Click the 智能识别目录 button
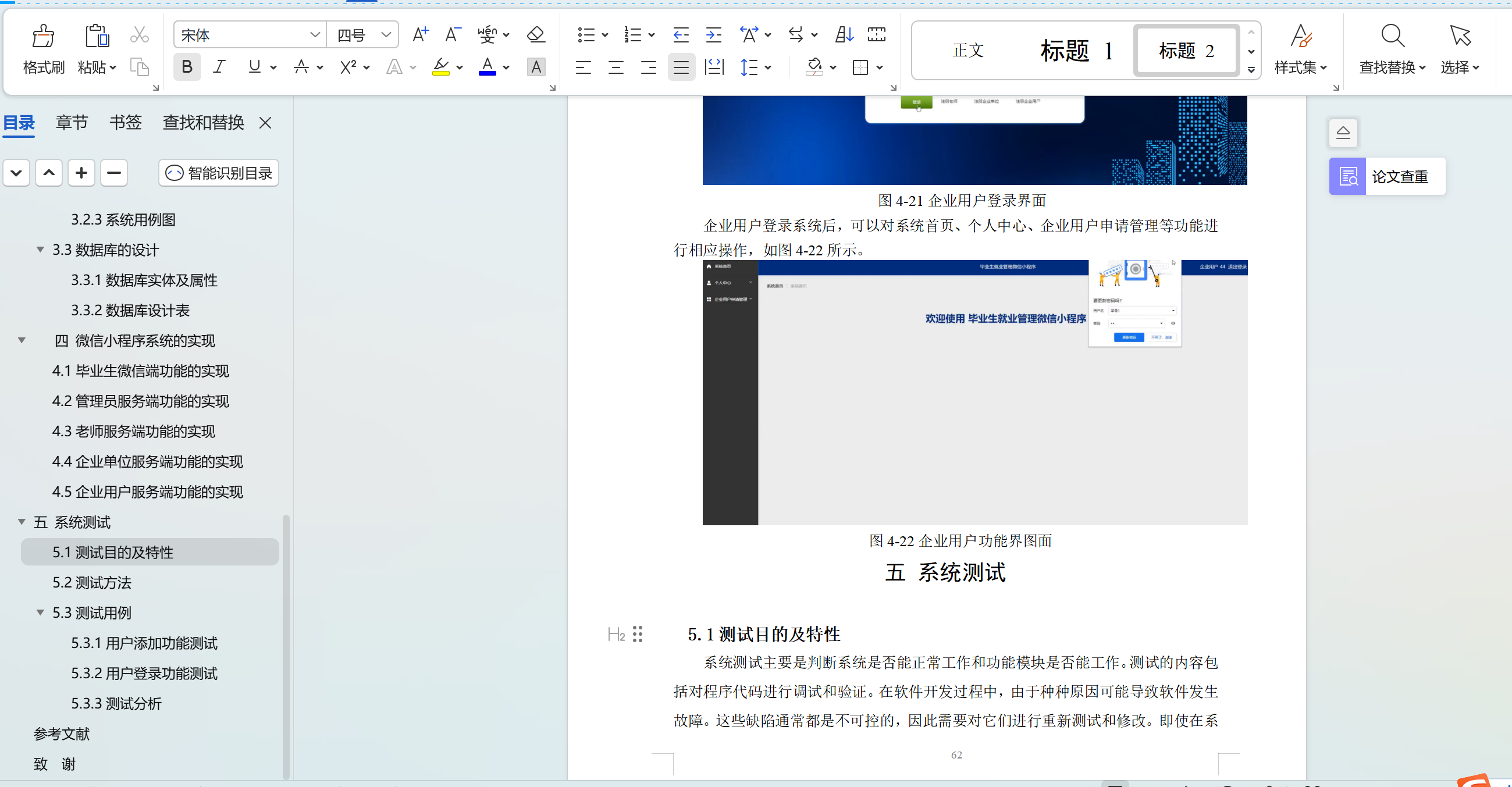Viewport: 1512px width, 787px height. click(219, 173)
